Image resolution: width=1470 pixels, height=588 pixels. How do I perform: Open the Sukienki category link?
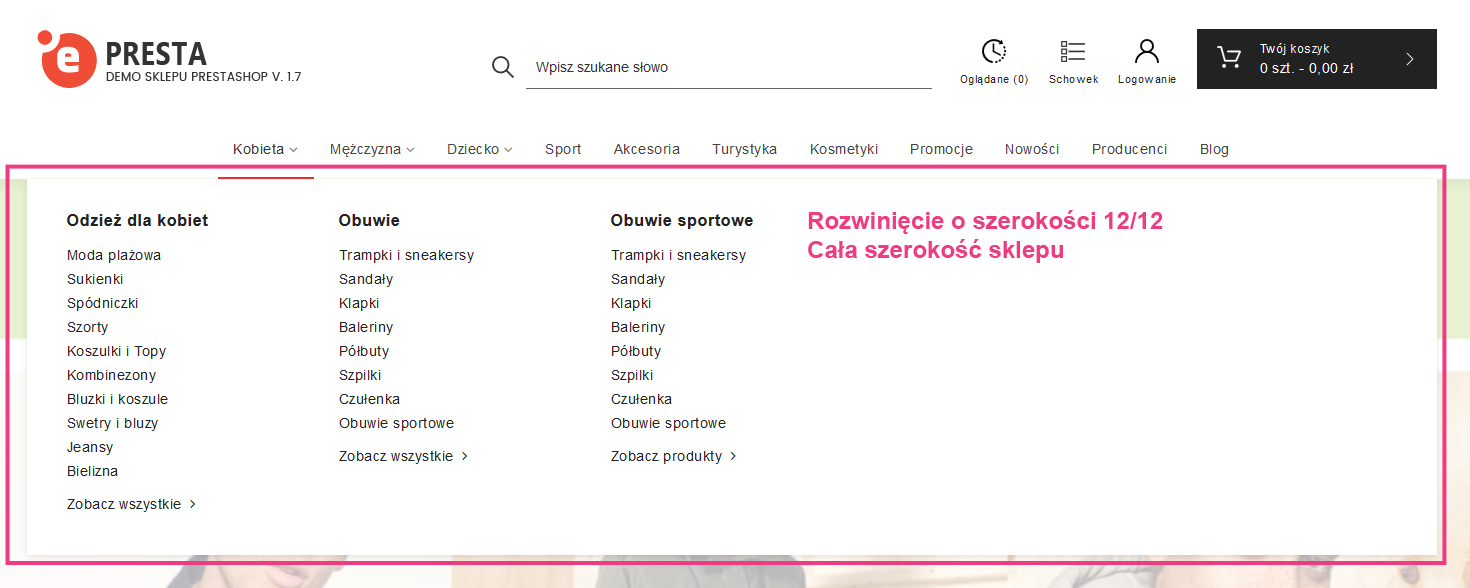95,279
